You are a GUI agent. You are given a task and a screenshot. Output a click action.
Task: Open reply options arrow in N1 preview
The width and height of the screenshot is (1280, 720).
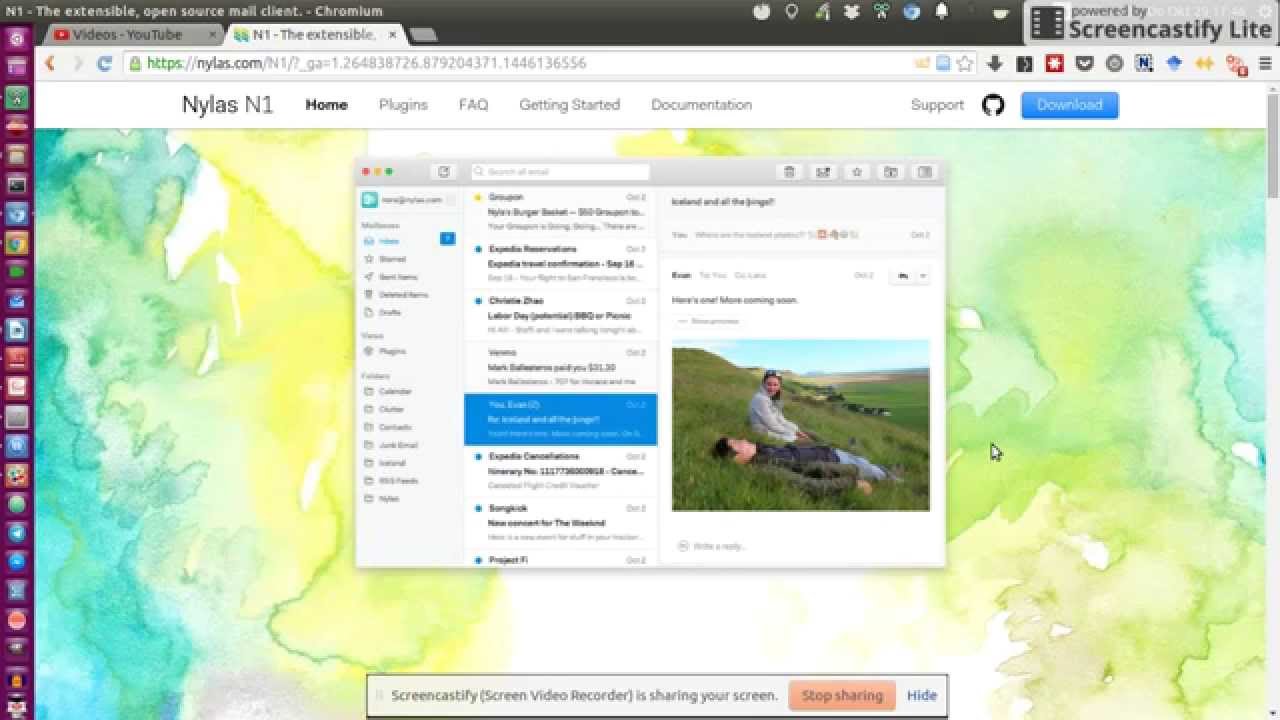(x=922, y=276)
